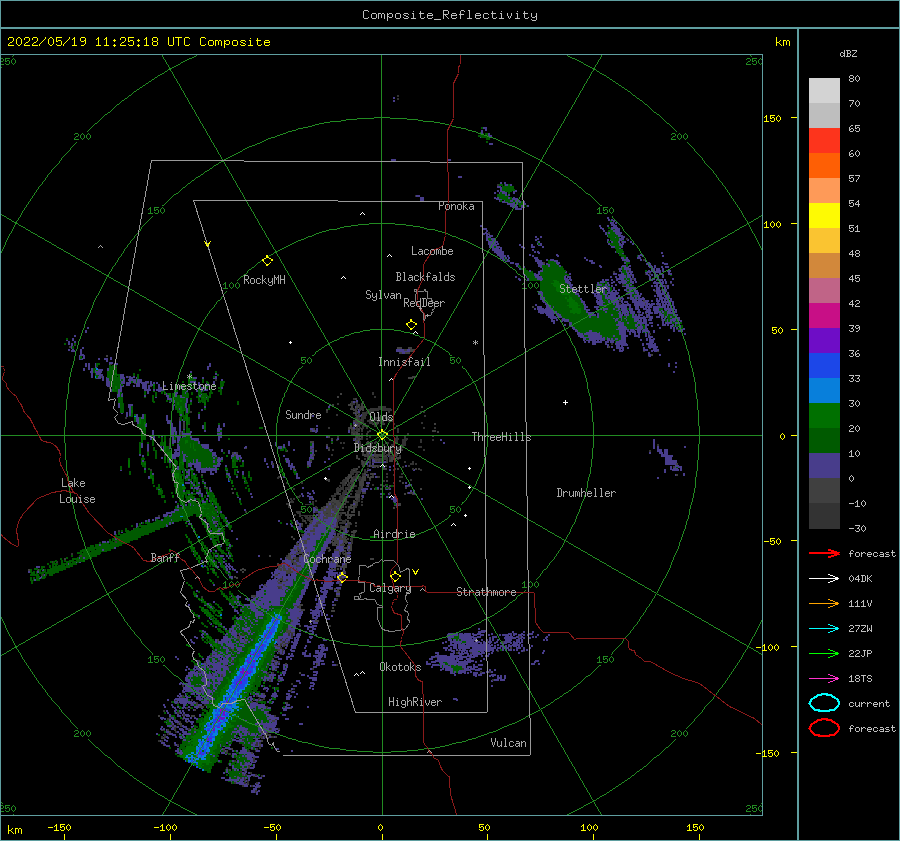Click the white 04DK arrow icon
Image resolution: width=900 pixels, height=841 pixels.
(x=824, y=578)
